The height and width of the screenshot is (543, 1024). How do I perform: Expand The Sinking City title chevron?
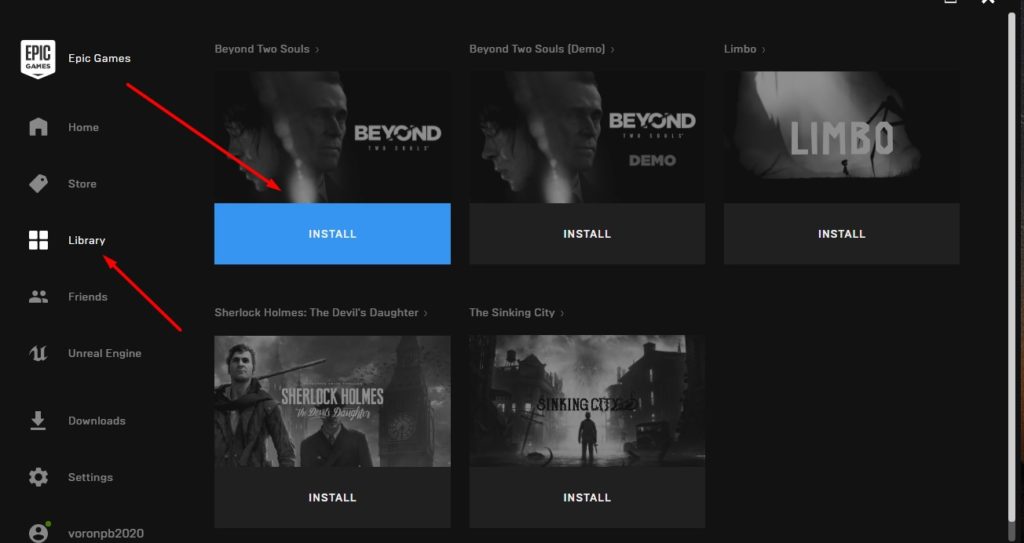point(563,313)
